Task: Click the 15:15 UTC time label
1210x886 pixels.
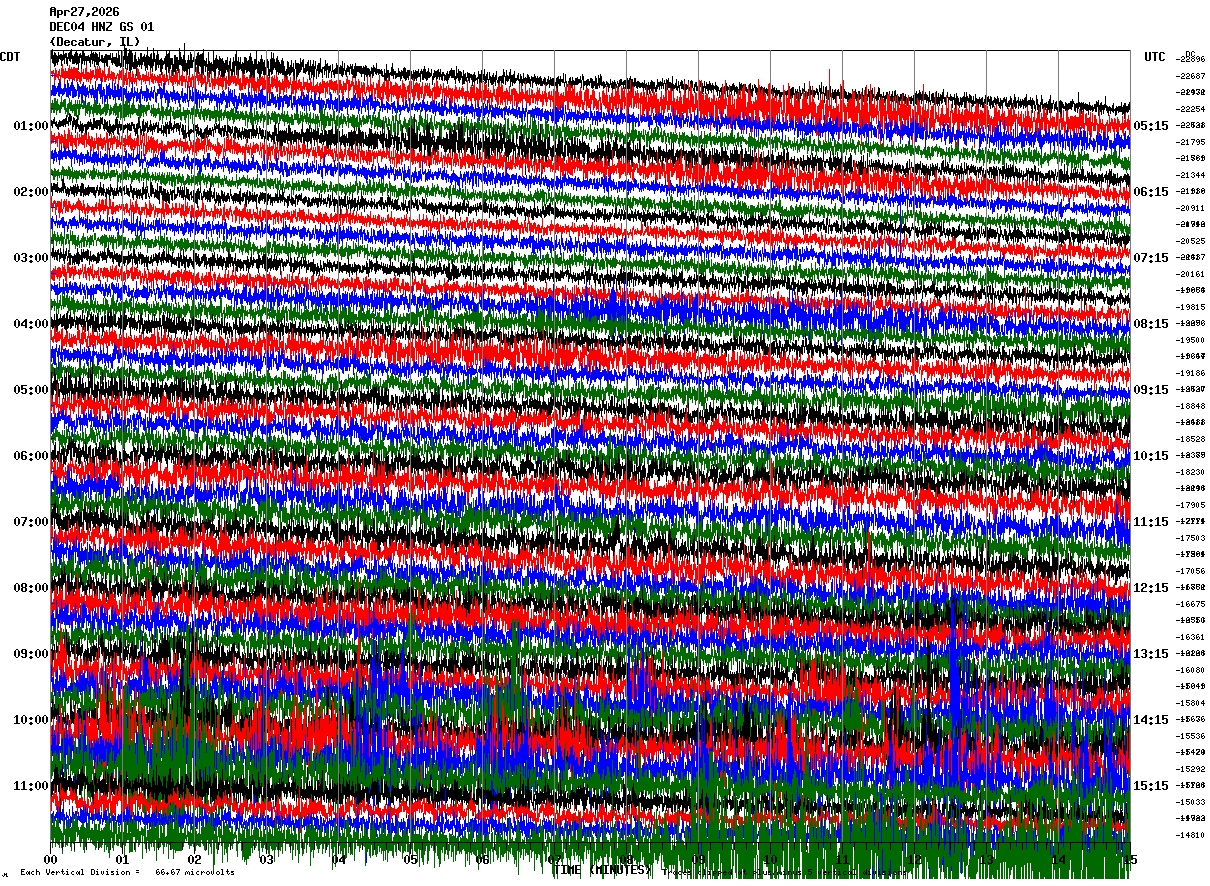Action: pyautogui.click(x=1151, y=786)
